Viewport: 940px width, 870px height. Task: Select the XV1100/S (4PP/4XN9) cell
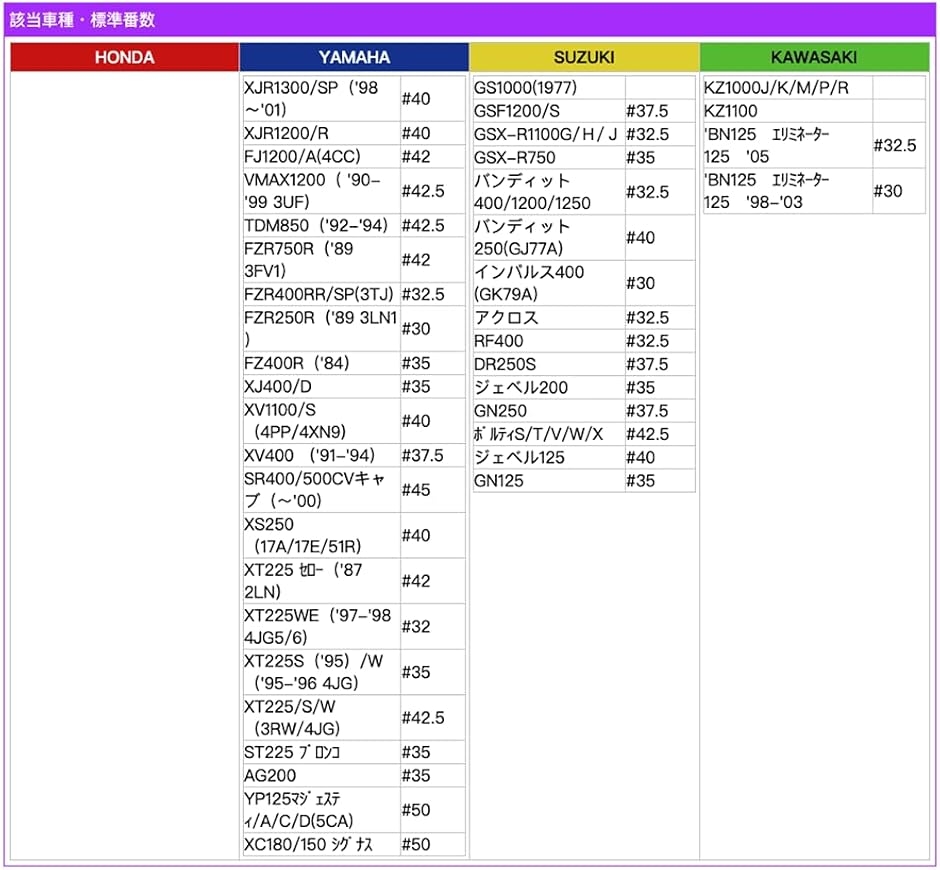pyautogui.click(x=321, y=421)
